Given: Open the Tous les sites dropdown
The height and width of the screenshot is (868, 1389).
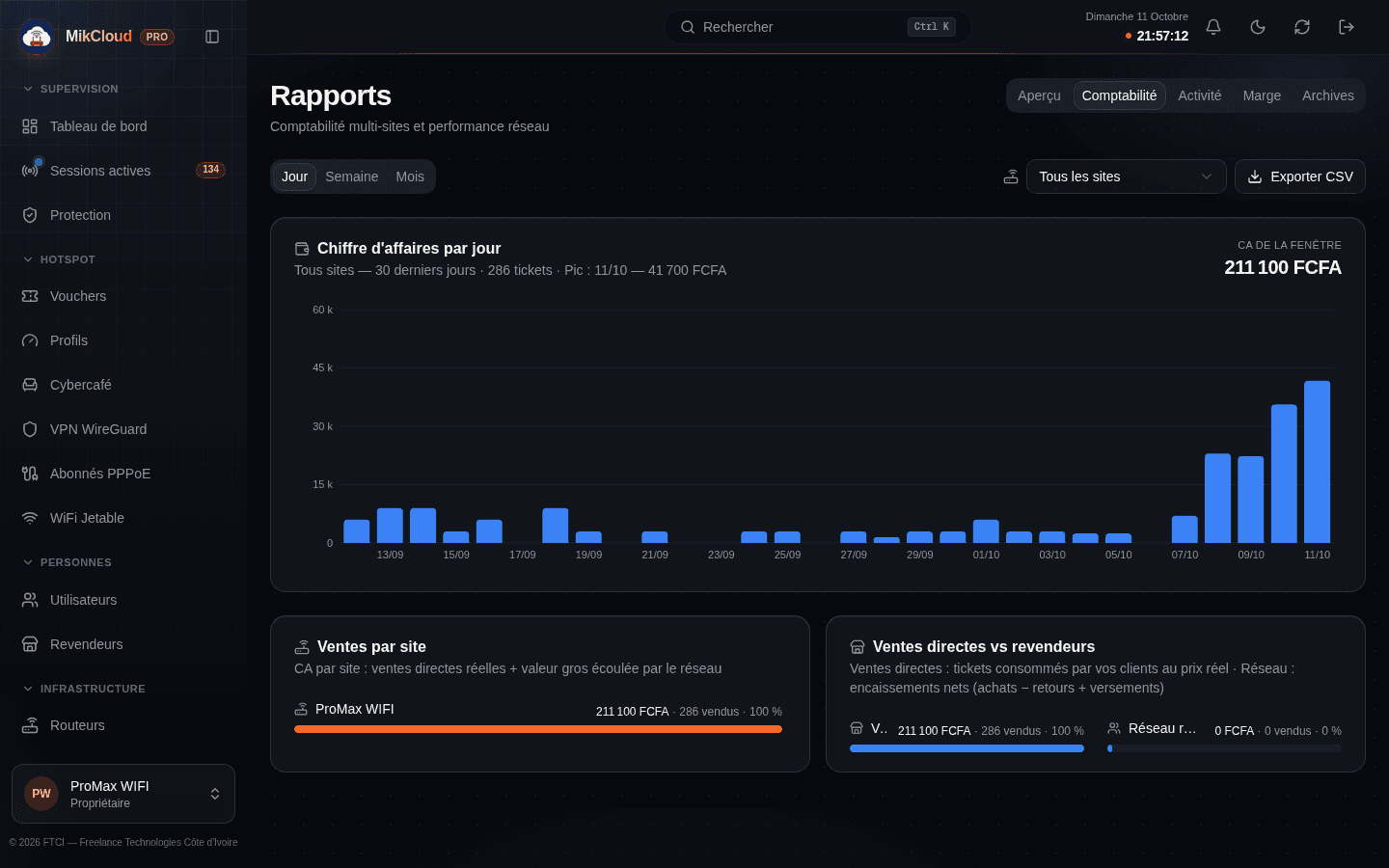Looking at the screenshot, I should 1126,176.
